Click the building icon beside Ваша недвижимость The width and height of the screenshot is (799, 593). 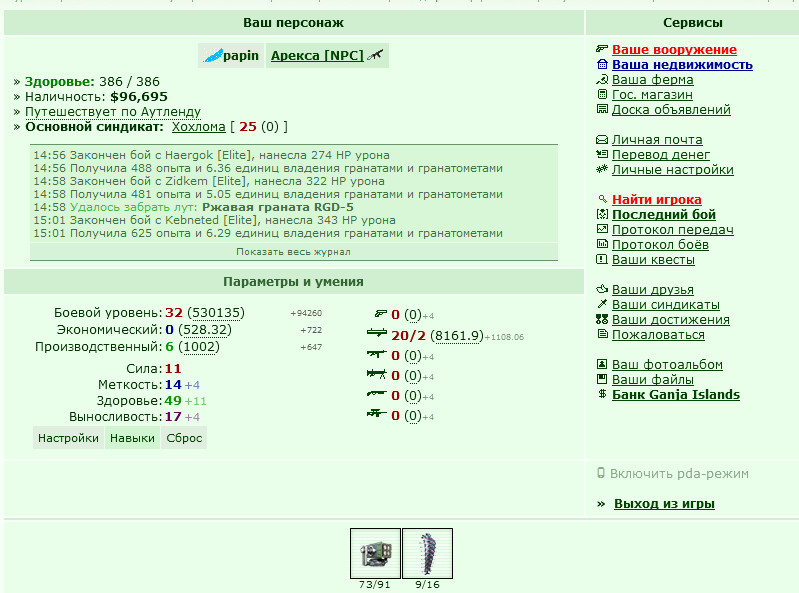pyautogui.click(x=602, y=65)
